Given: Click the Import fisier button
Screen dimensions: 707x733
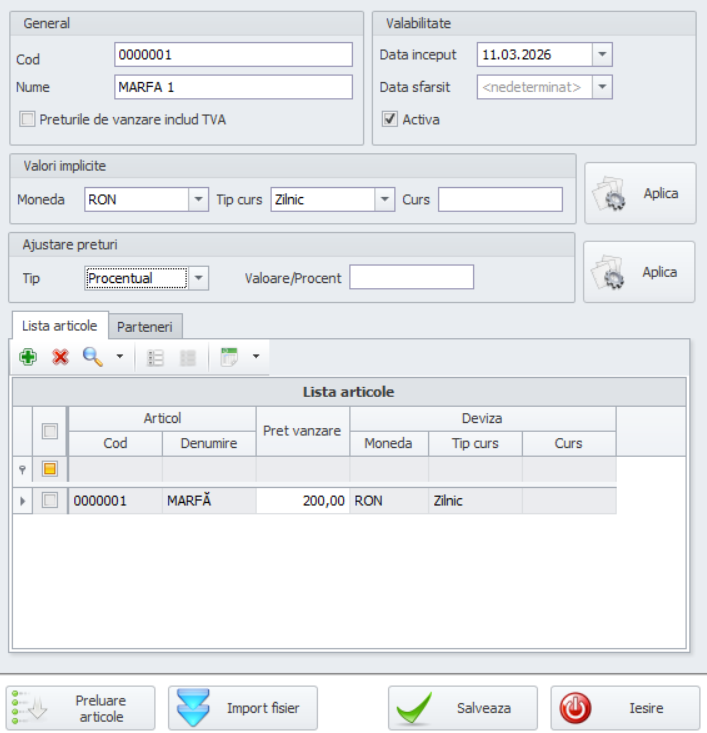Looking at the screenshot, I should (x=242, y=708).
